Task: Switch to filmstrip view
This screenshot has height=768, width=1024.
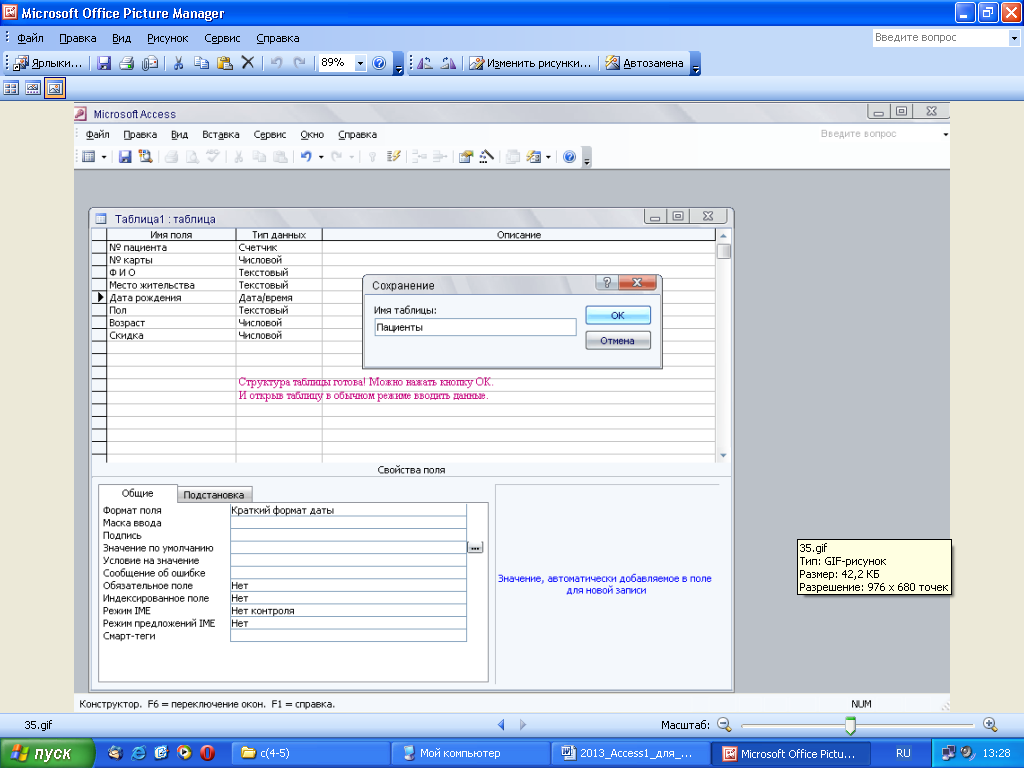Action: 33,88
